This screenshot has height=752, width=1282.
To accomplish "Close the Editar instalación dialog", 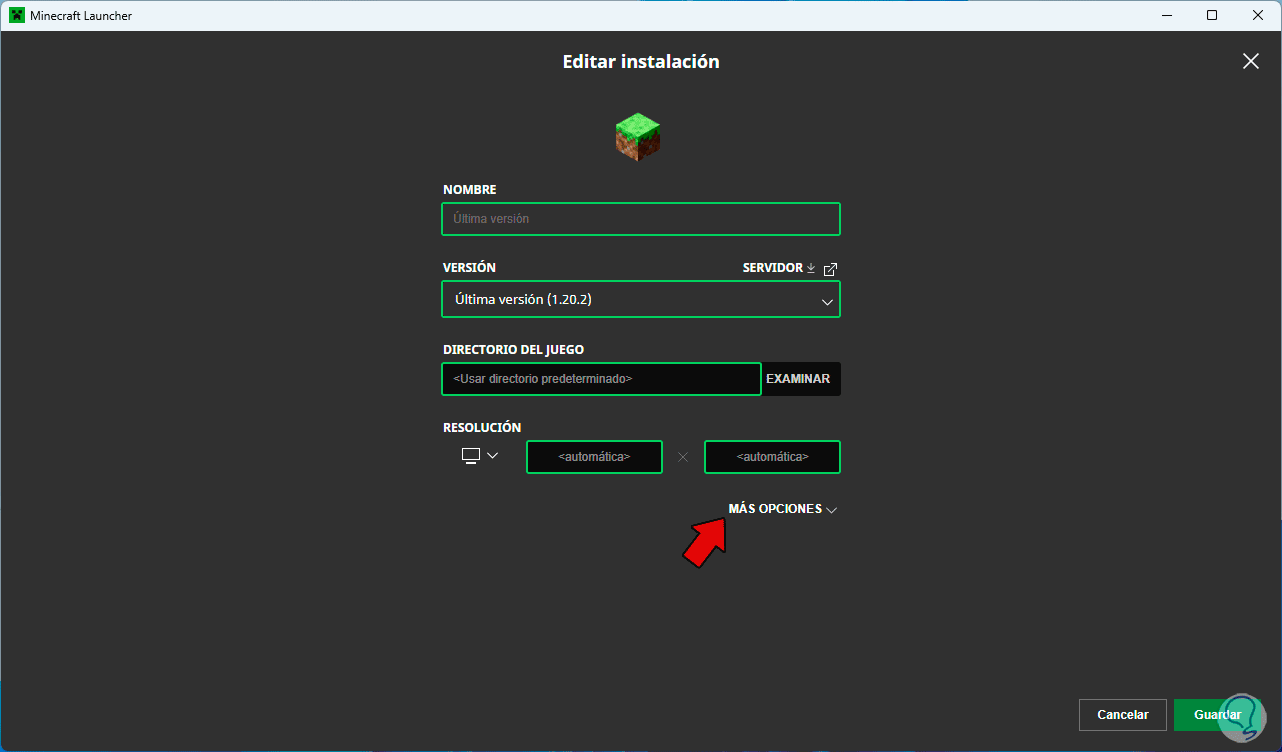I will 1250,61.
